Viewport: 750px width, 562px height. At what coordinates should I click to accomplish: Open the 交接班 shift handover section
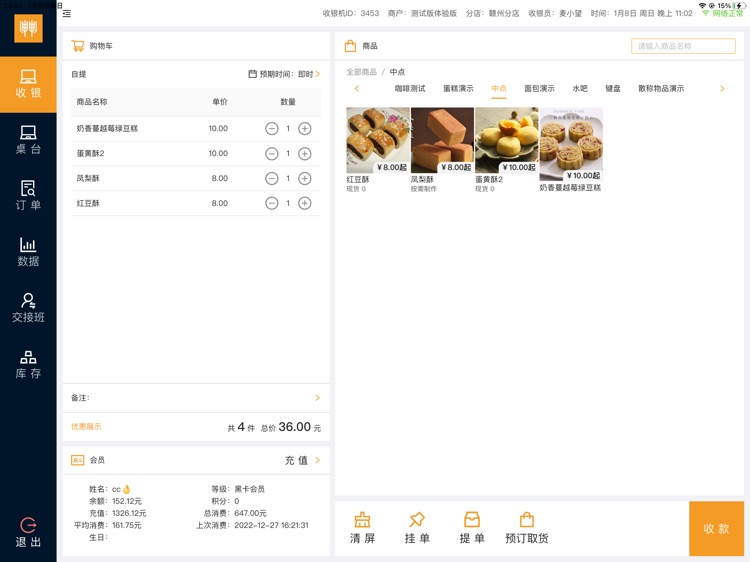tap(28, 308)
